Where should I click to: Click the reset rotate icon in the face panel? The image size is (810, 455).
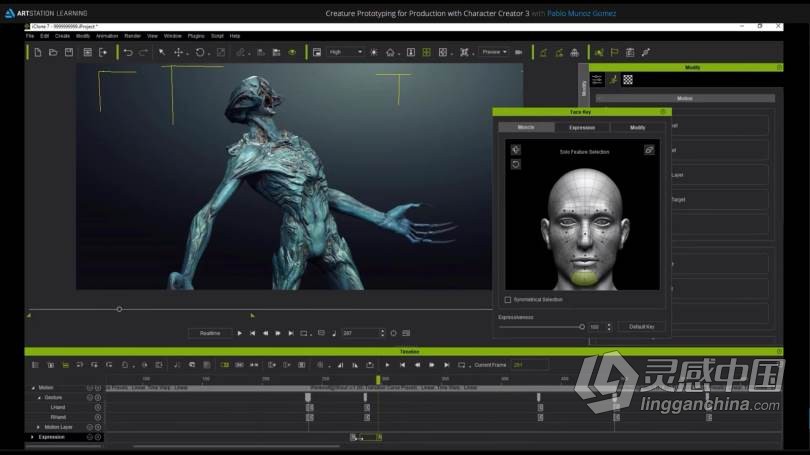point(516,164)
